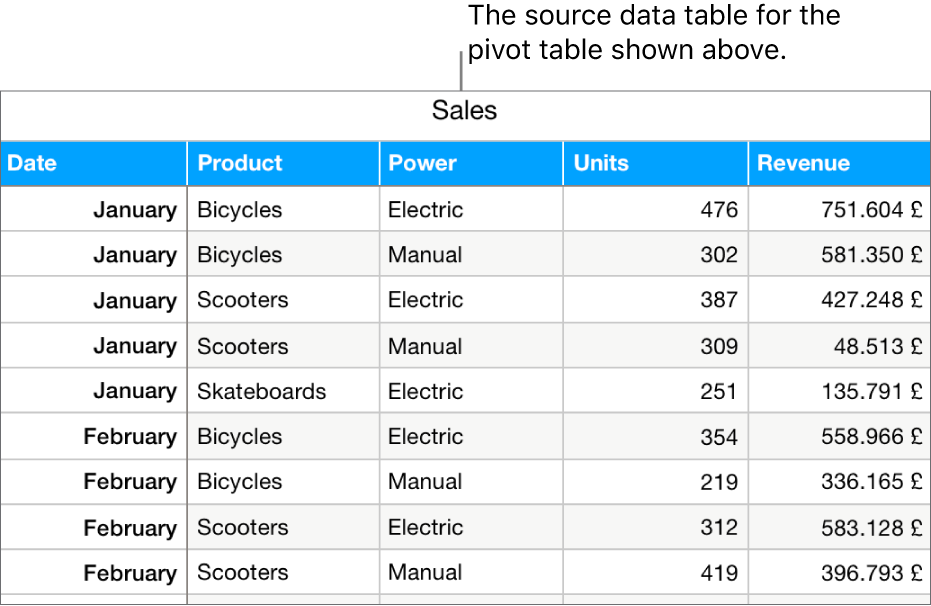Screen dimensions: 931x606
Task: Select the Date column header
Action: [93, 163]
